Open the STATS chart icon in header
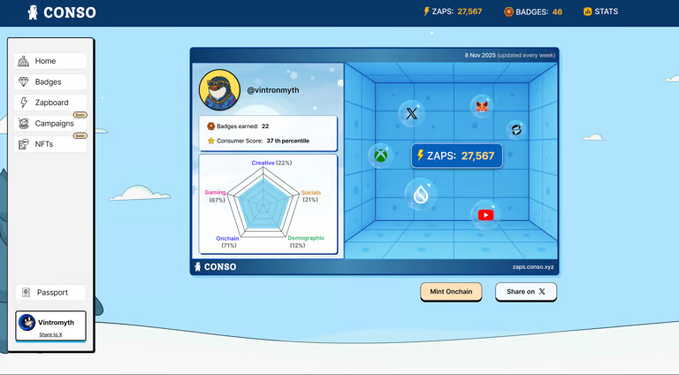The width and height of the screenshot is (679, 375). pos(587,12)
